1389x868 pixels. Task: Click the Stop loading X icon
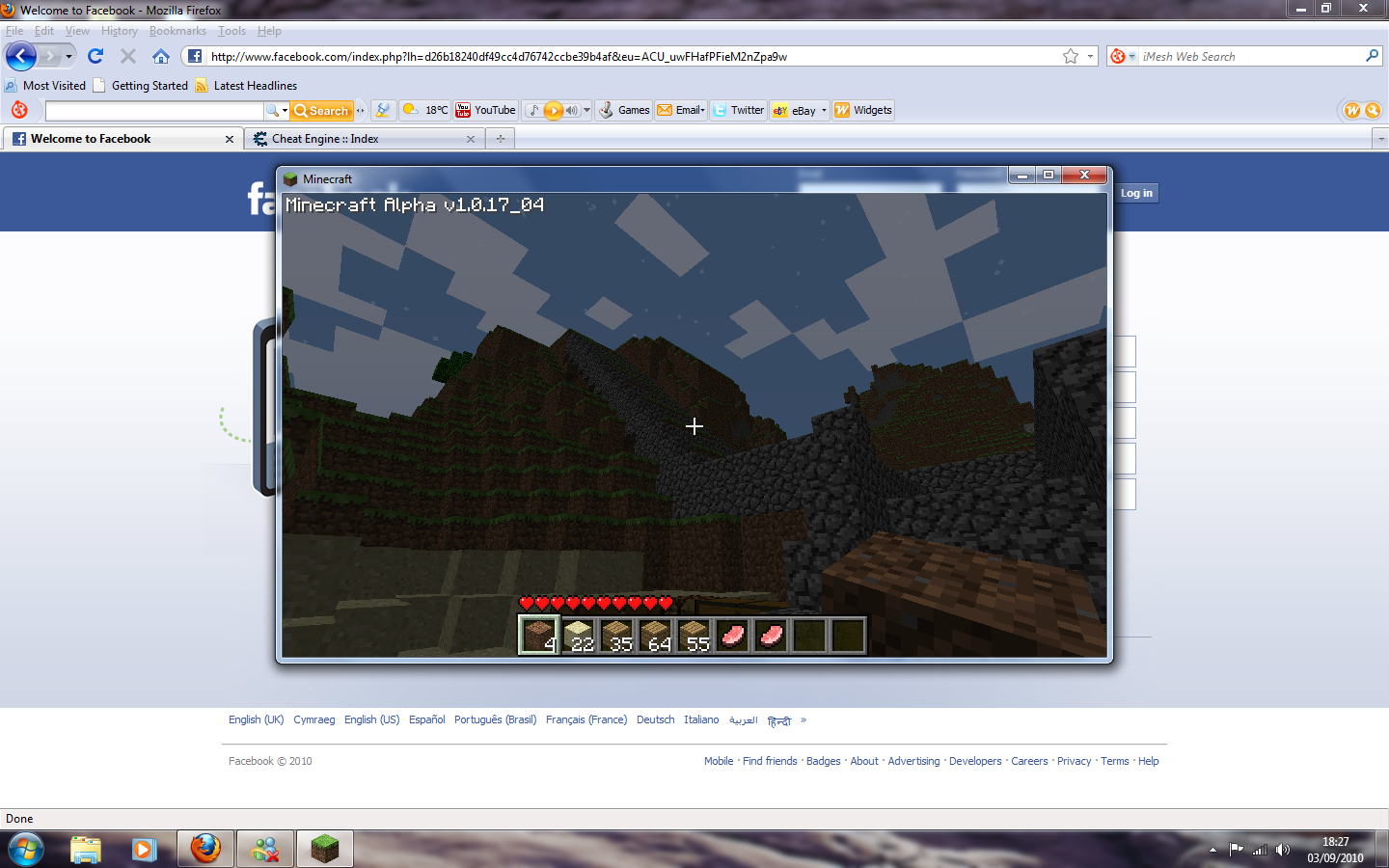point(128,56)
